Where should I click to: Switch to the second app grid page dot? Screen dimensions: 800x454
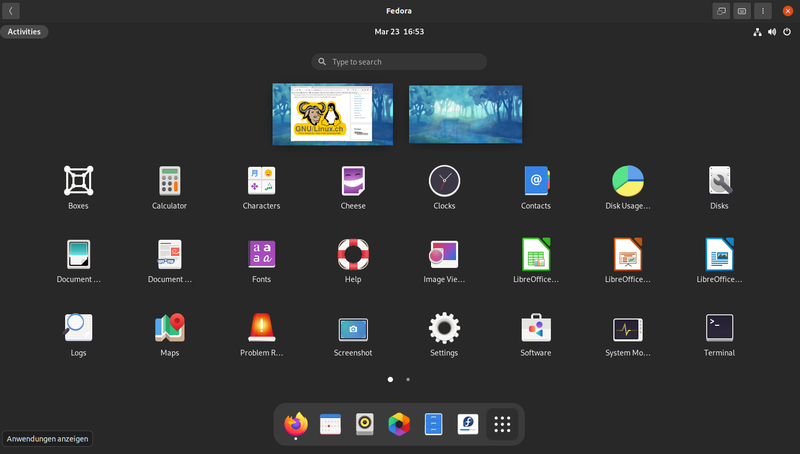coord(408,380)
